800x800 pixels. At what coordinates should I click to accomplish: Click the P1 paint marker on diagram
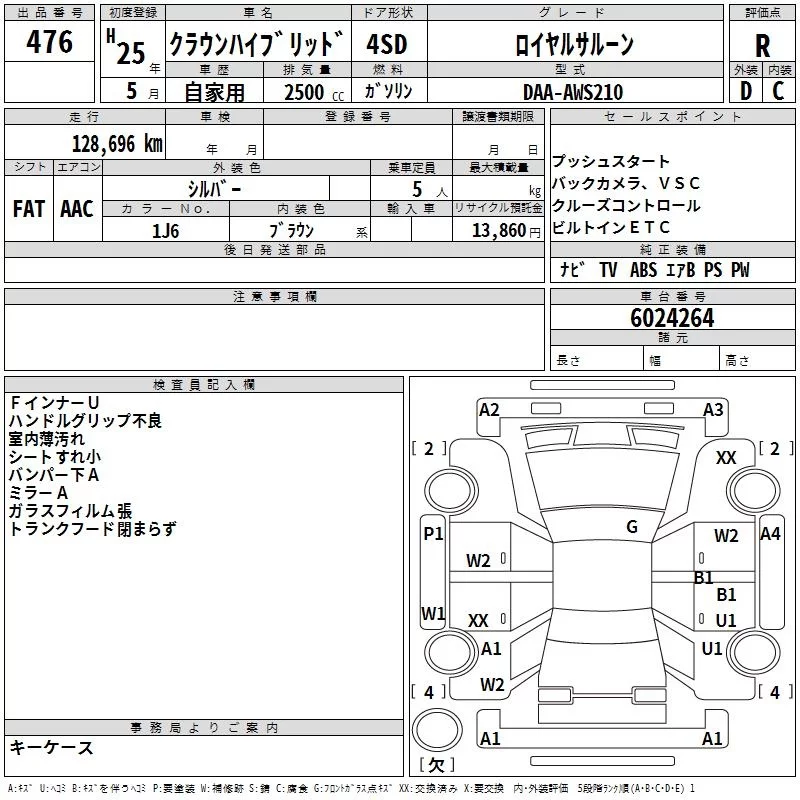pyautogui.click(x=433, y=534)
